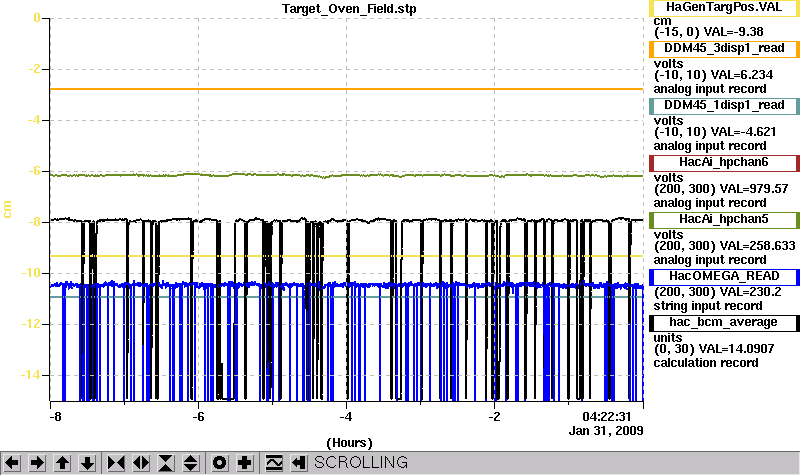Click the -6 hours x-axis tick label
Screen dimensions: 800x475
click(x=198, y=417)
